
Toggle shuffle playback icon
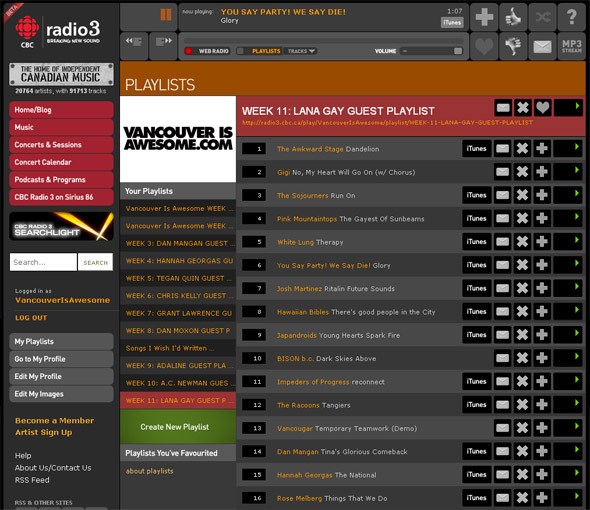pyautogui.click(x=543, y=17)
